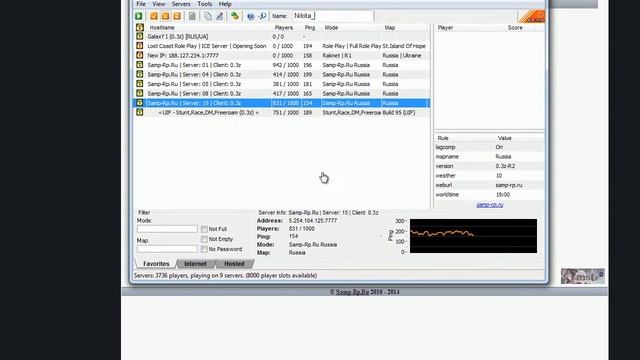
Task: Click the copy server info pages icon
Action: [208, 16]
